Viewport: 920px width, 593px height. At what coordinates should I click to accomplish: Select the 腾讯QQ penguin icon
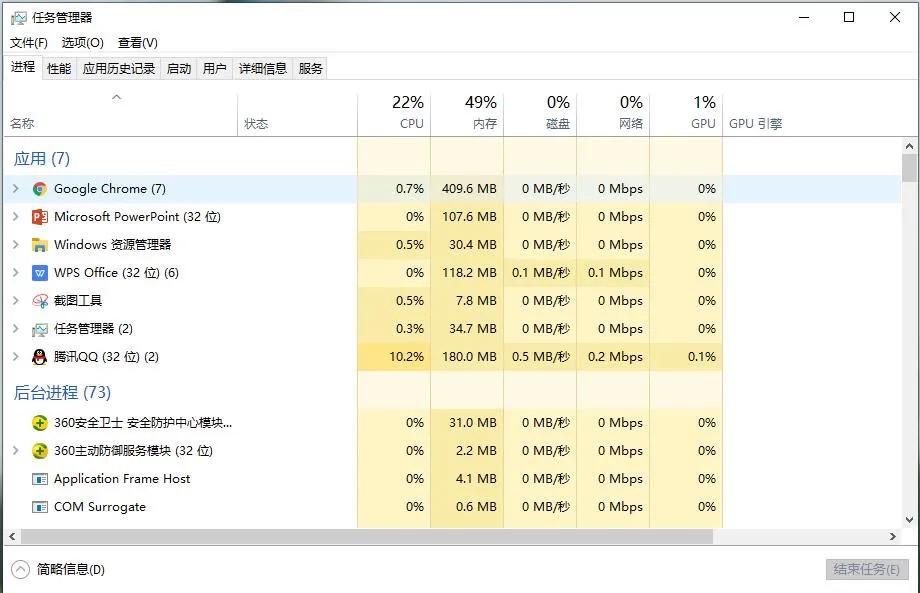[40, 357]
